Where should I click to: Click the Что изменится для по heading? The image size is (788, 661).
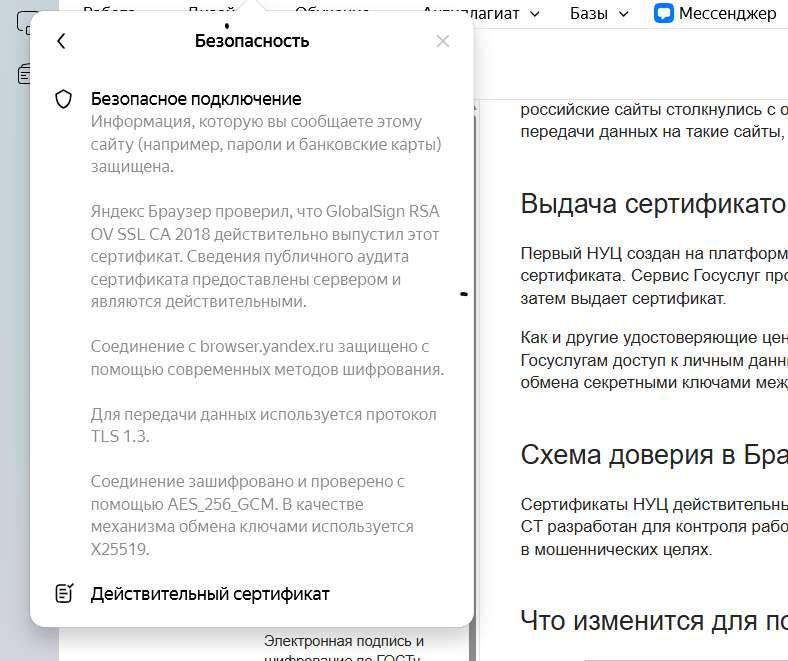[x=653, y=621]
